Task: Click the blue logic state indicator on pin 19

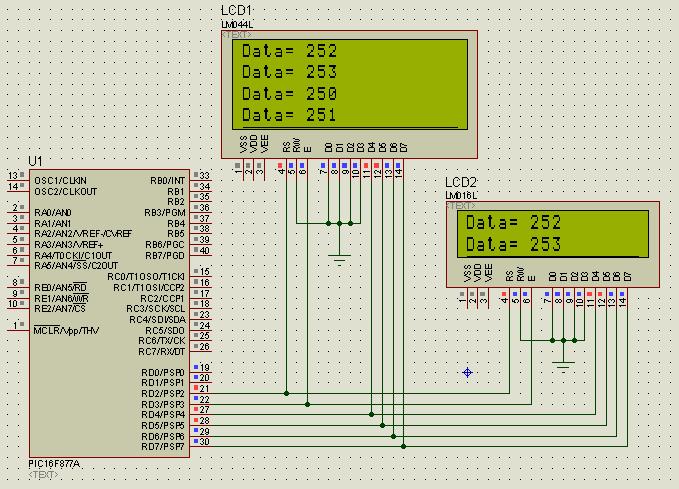Action: 196,367
